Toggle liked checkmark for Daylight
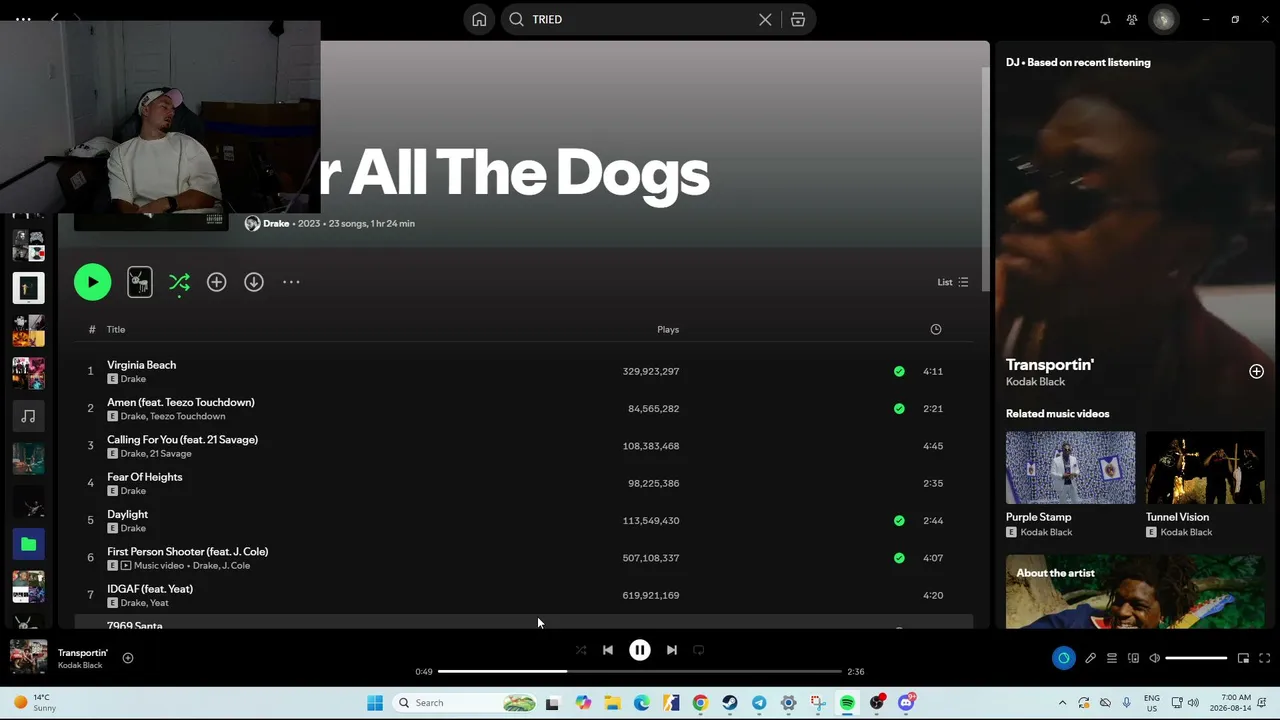1280x720 pixels. click(x=899, y=520)
